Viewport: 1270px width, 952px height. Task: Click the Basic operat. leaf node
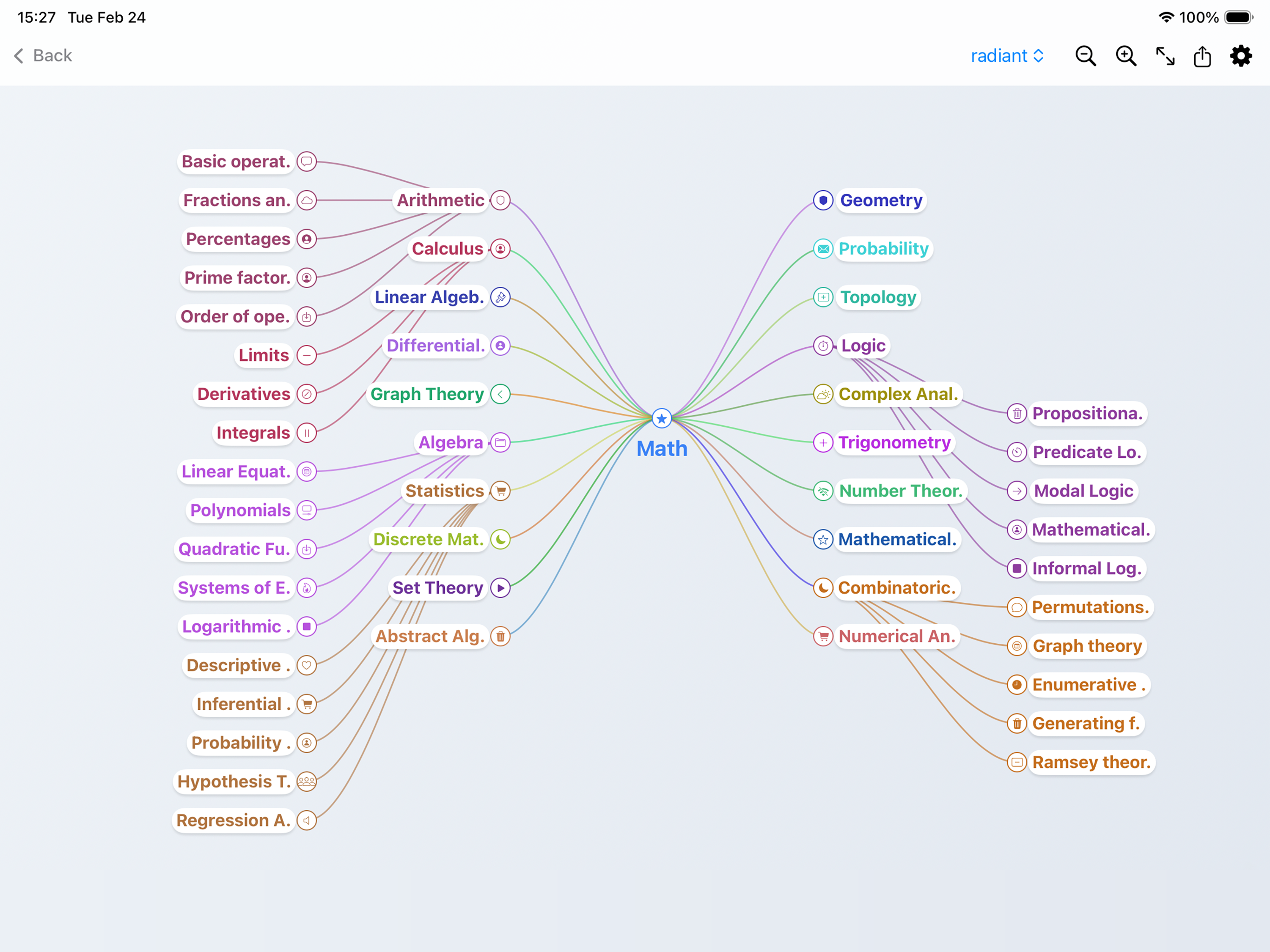235,161
